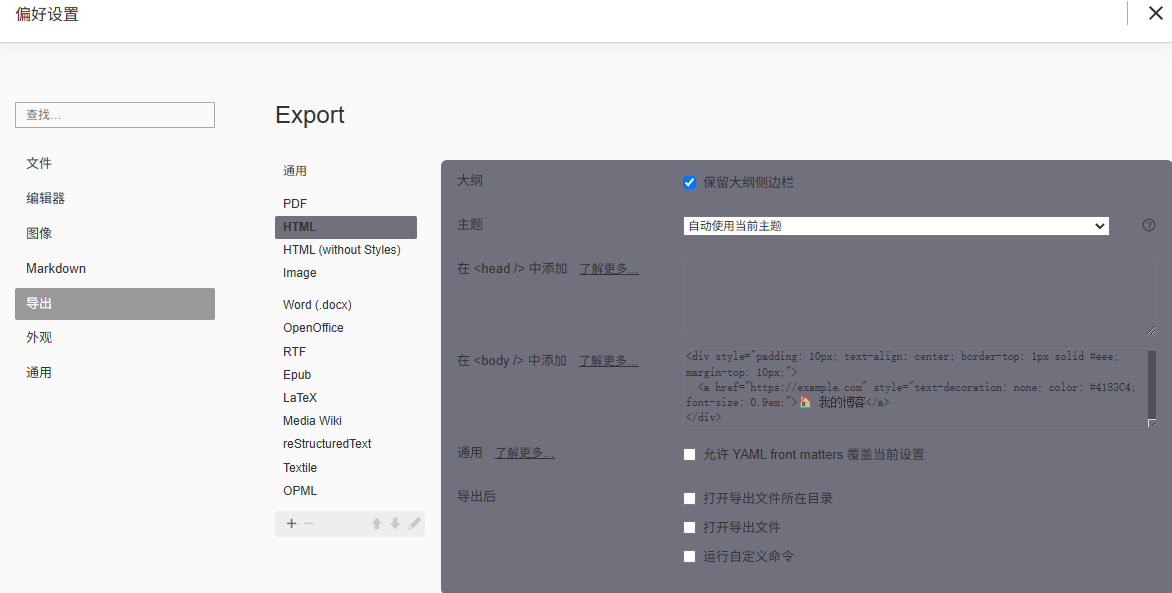Image resolution: width=1172 pixels, height=593 pixels.
Task: Select the PDF export format
Action: [295, 204]
